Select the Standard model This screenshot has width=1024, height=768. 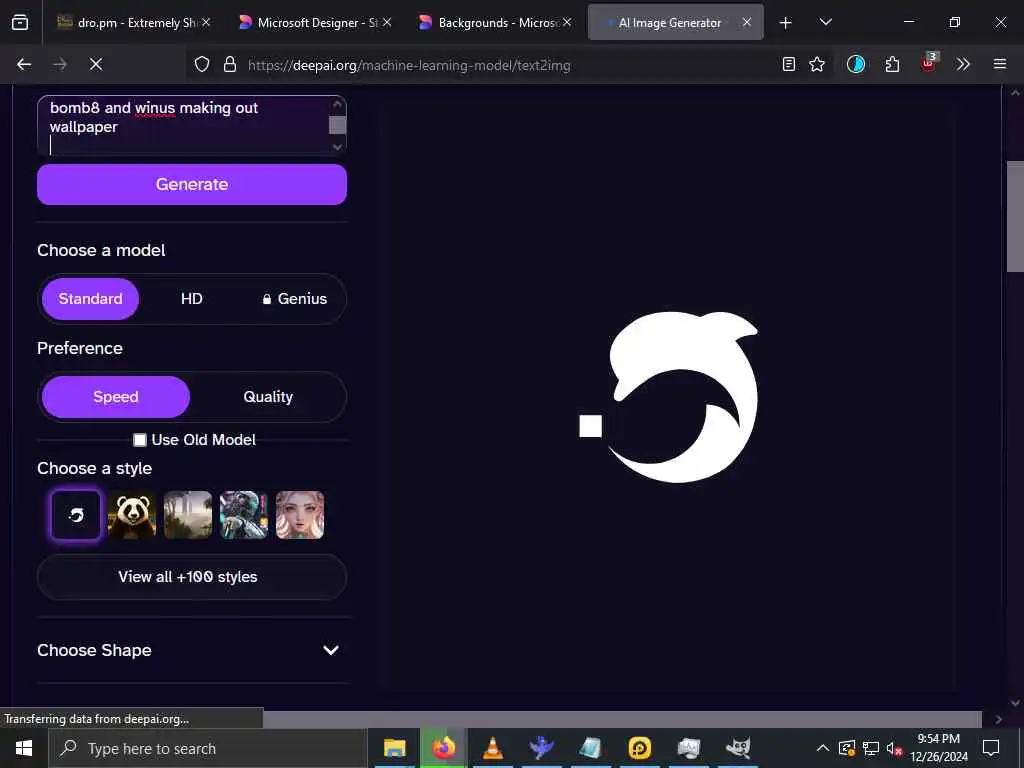point(90,299)
